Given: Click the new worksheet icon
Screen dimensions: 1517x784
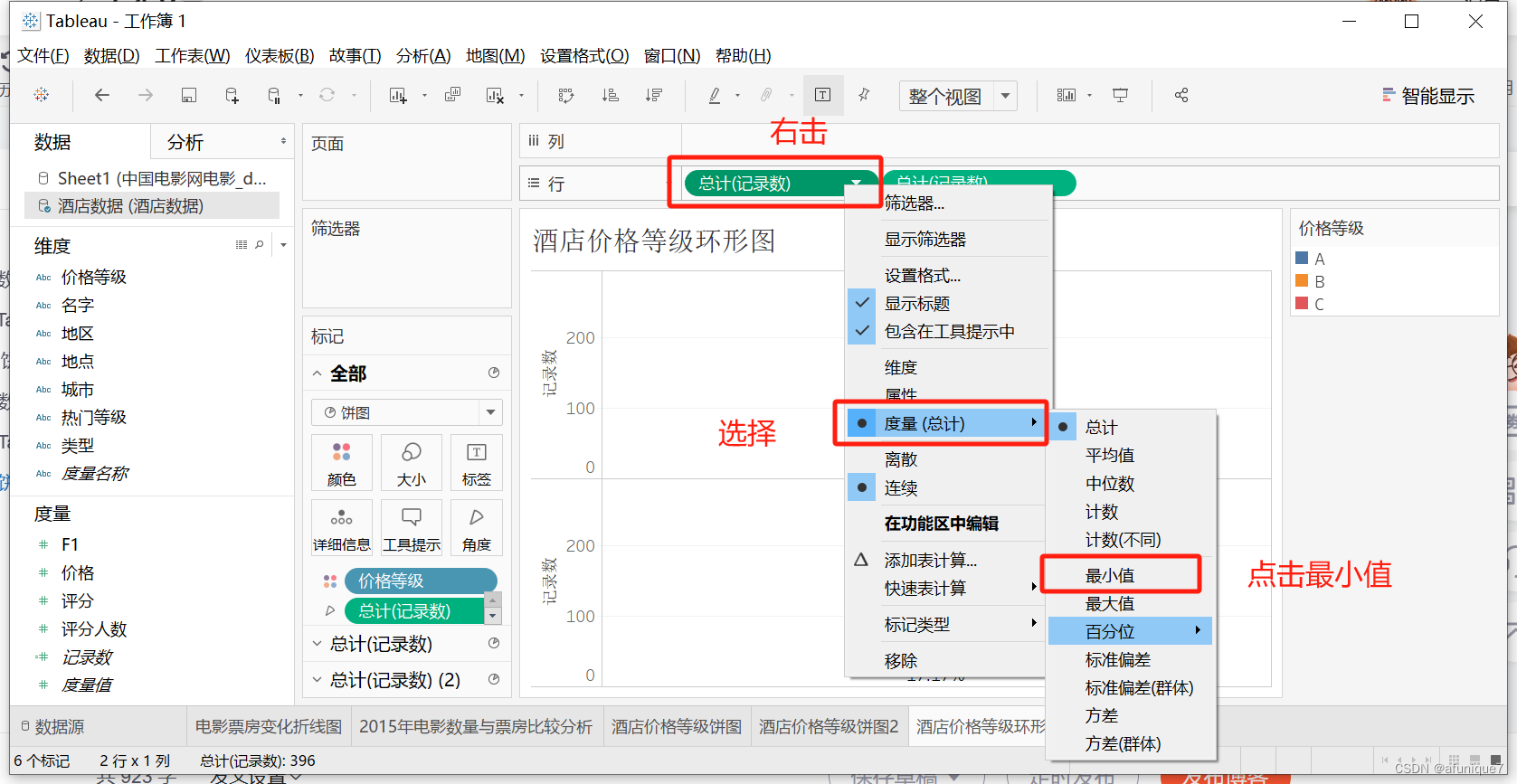Looking at the screenshot, I should [398, 95].
